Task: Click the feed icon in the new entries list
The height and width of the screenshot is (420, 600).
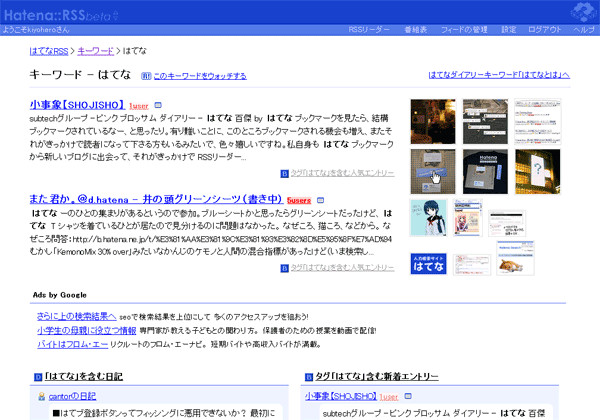Action: tap(408, 396)
